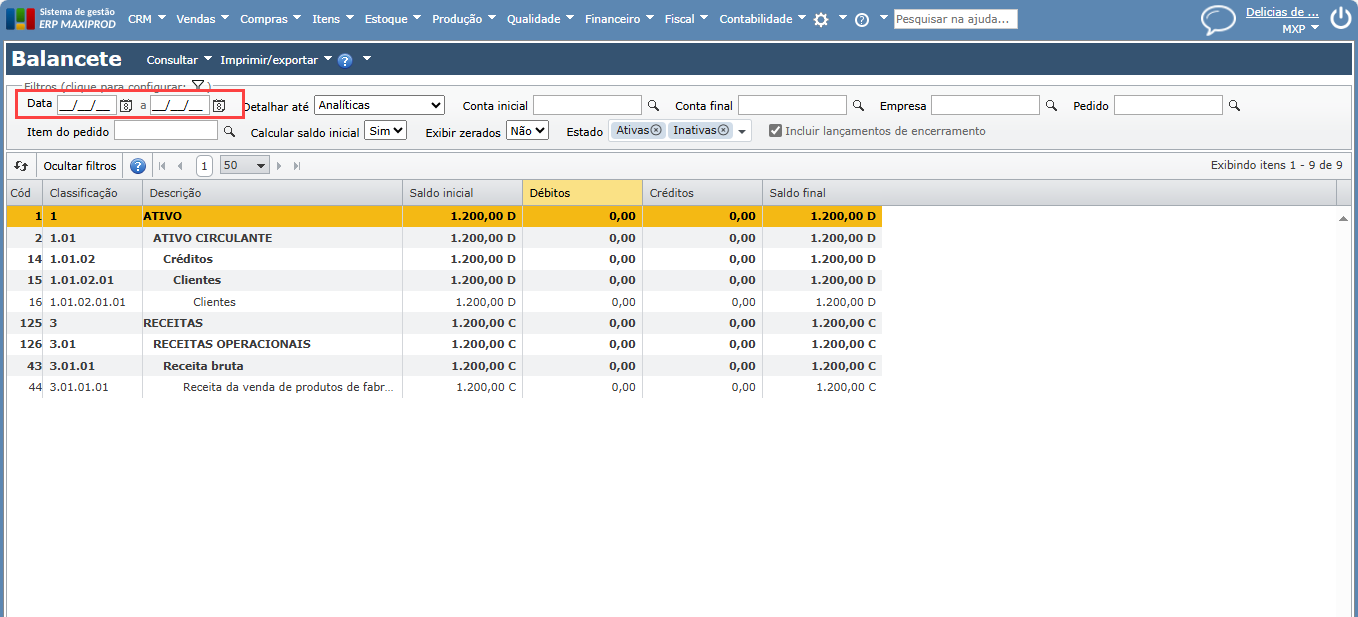Click the Conta inicial search magnifier

[653, 105]
